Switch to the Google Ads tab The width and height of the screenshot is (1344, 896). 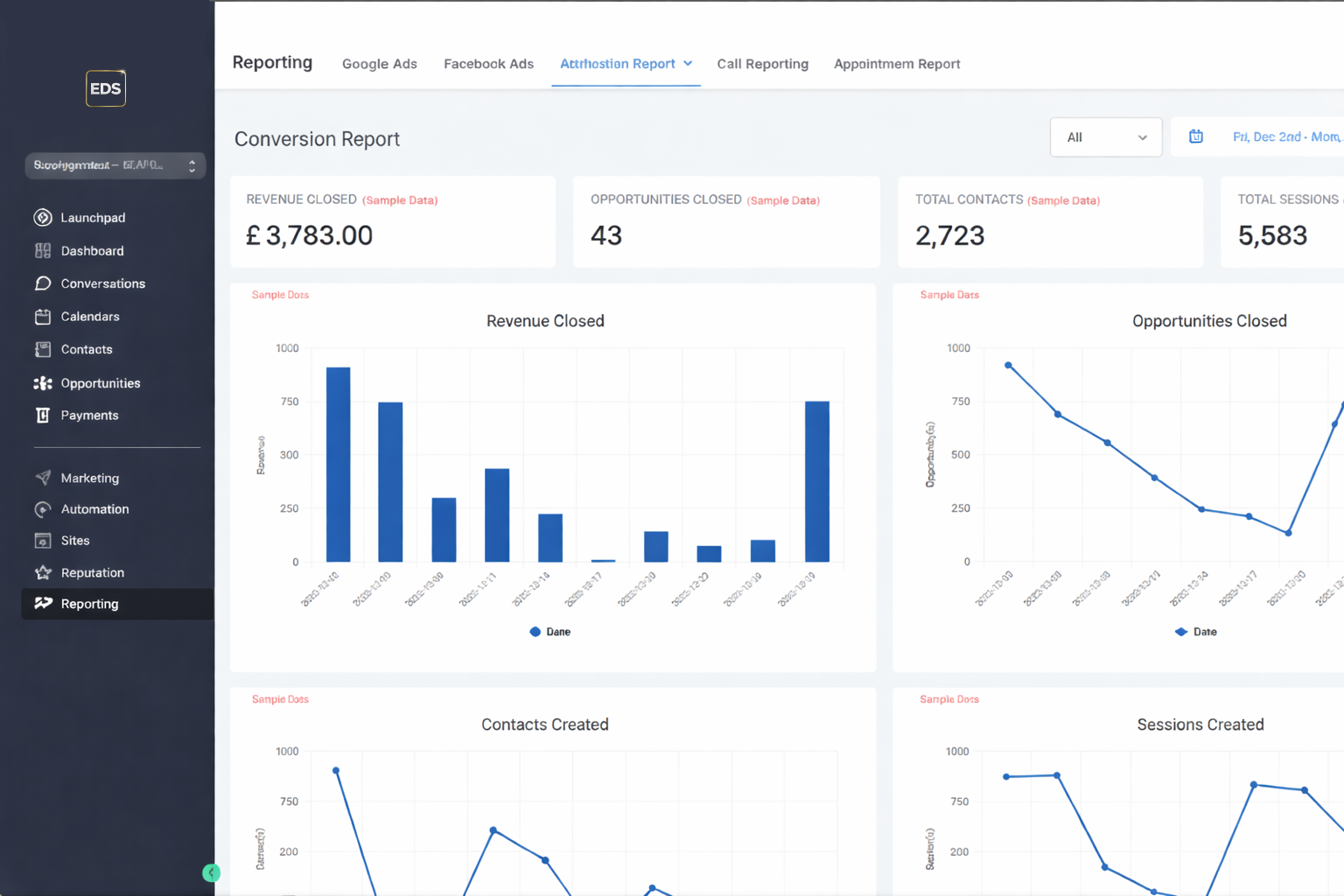point(379,64)
